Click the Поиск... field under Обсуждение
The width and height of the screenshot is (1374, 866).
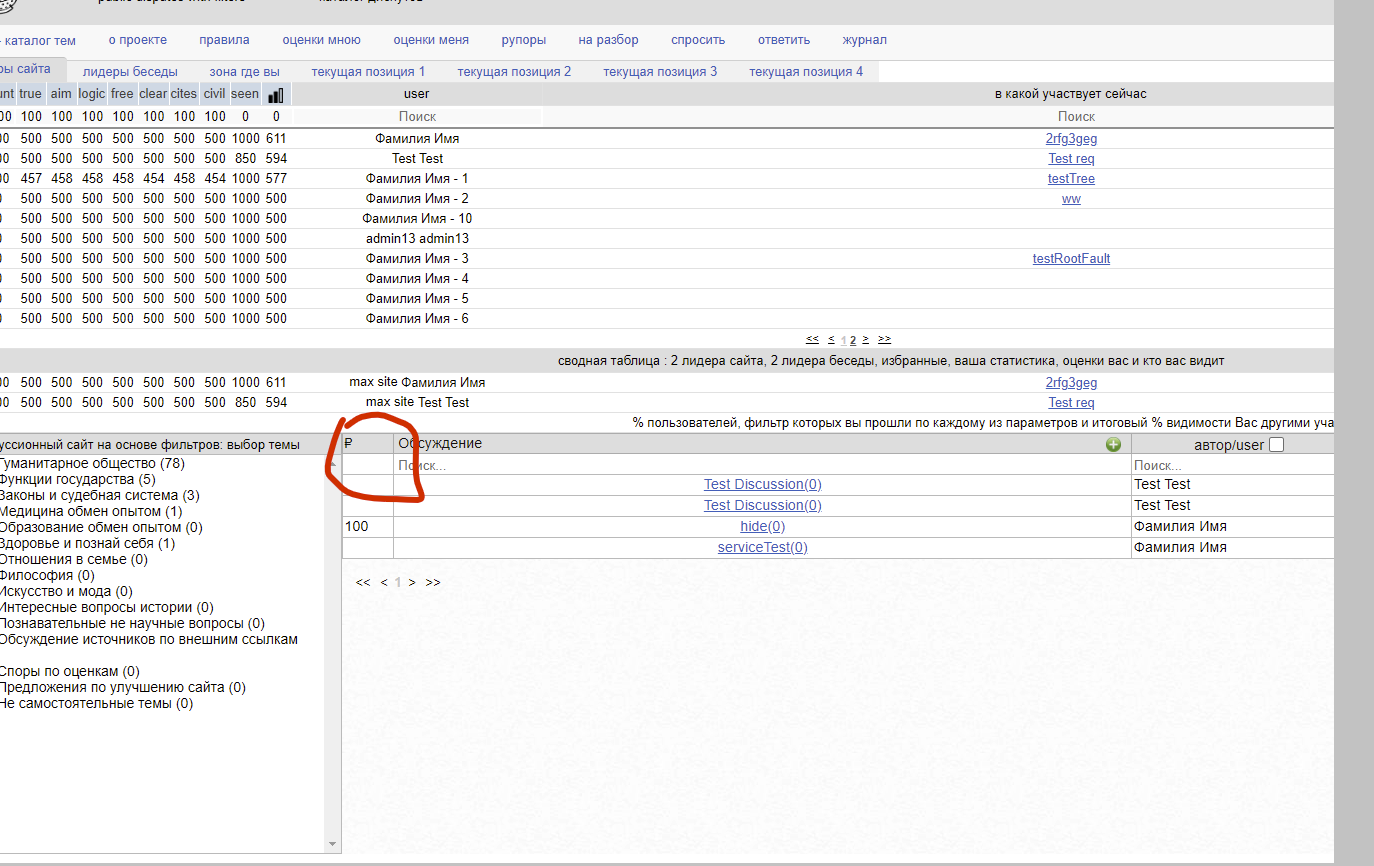tap(762, 465)
